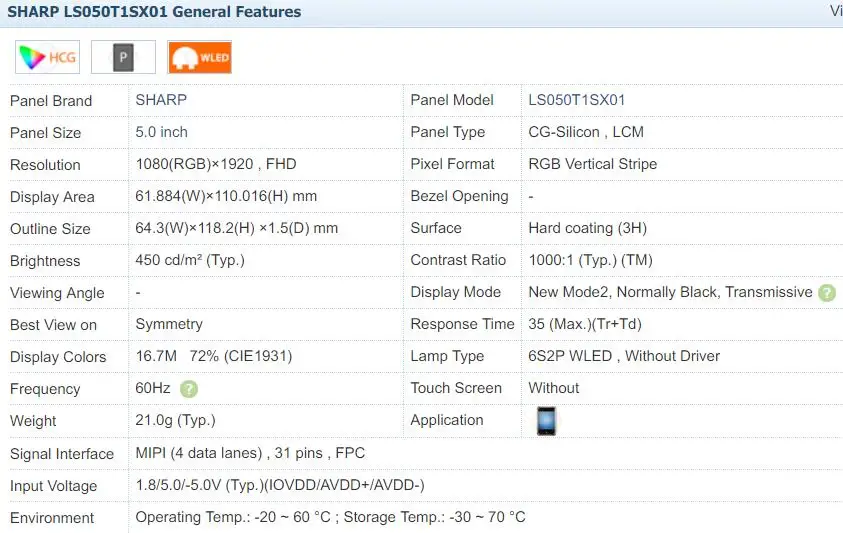This screenshot has height=533, width=843.
Task: Click the Panel Model label
Action: click(x=452, y=100)
